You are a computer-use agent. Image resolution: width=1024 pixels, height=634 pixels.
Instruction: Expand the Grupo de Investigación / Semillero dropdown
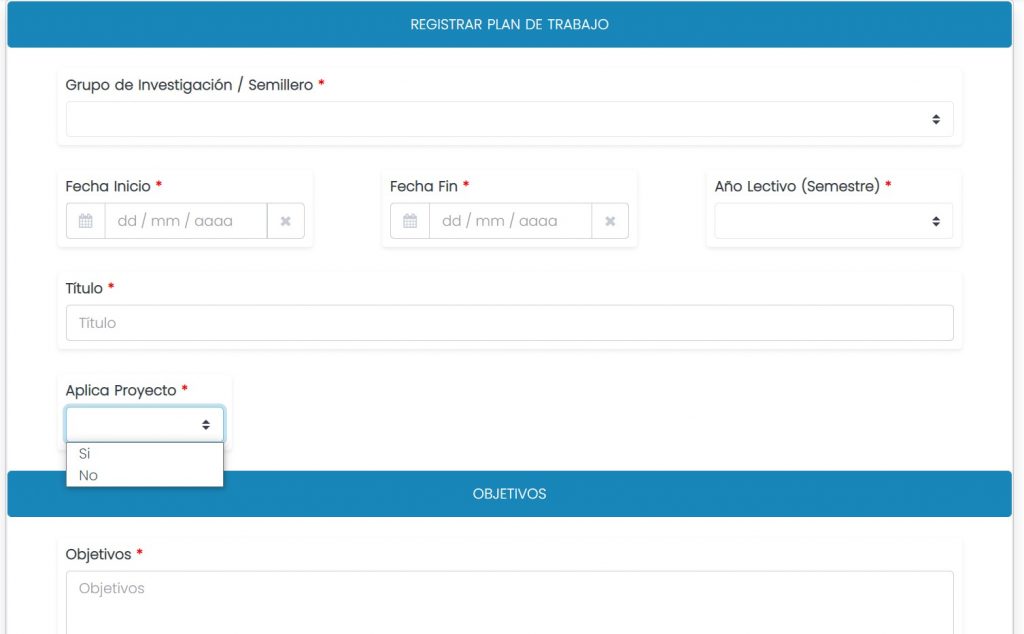pyautogui.click(x=509, y=119)
